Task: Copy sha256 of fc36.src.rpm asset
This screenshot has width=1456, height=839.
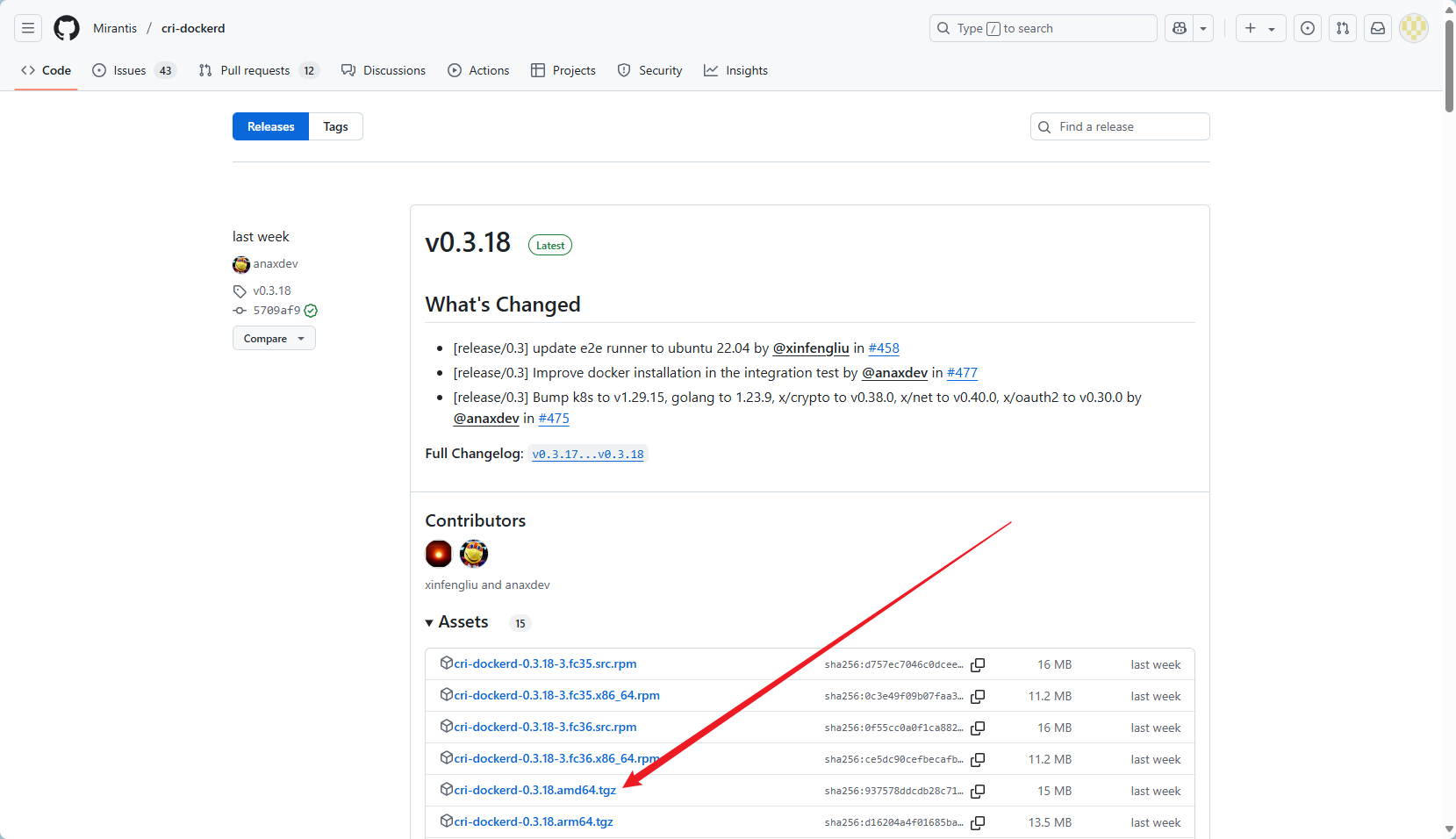Action: pos(978,728)
